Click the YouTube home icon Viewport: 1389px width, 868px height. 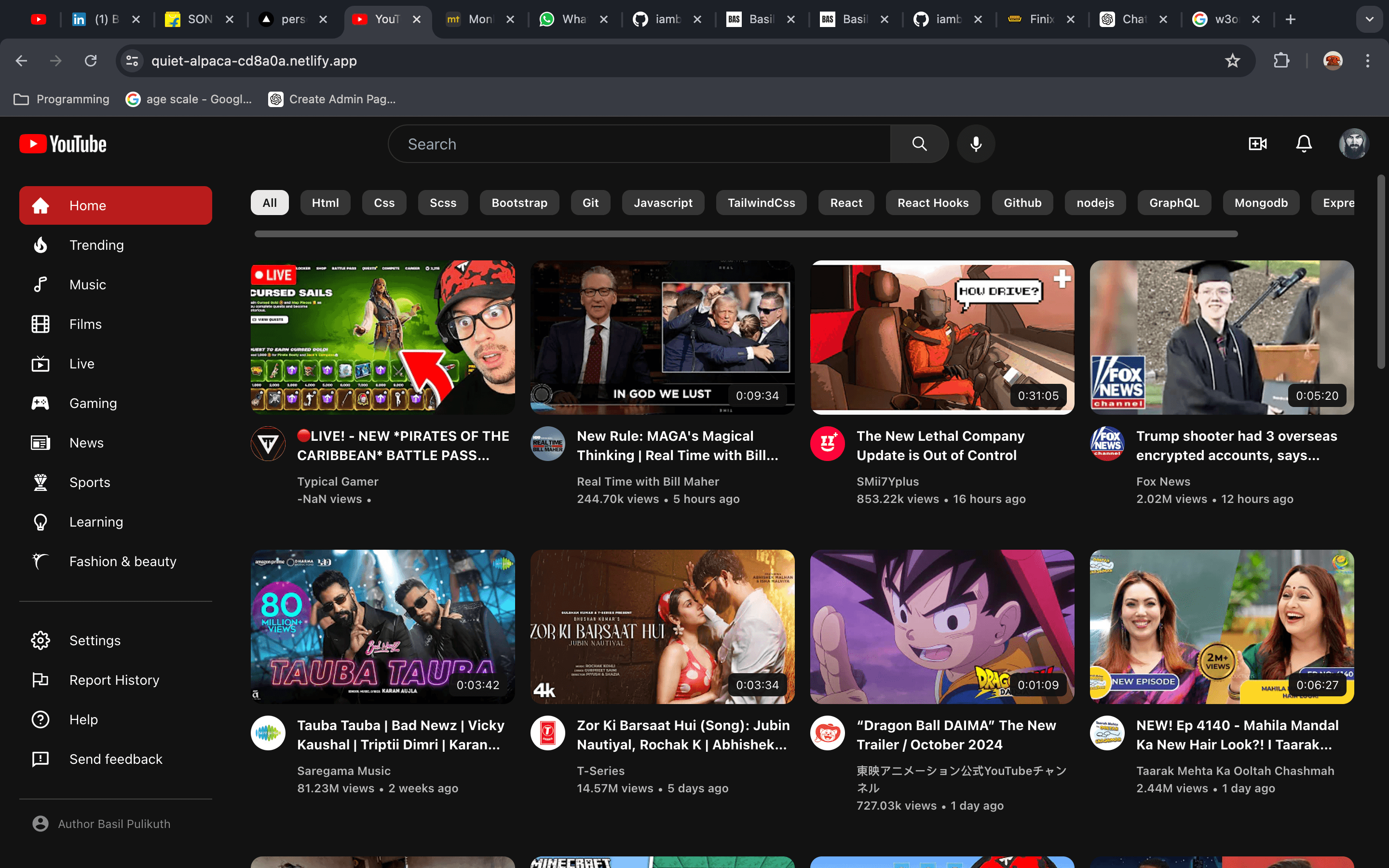(x=40, y=205)
